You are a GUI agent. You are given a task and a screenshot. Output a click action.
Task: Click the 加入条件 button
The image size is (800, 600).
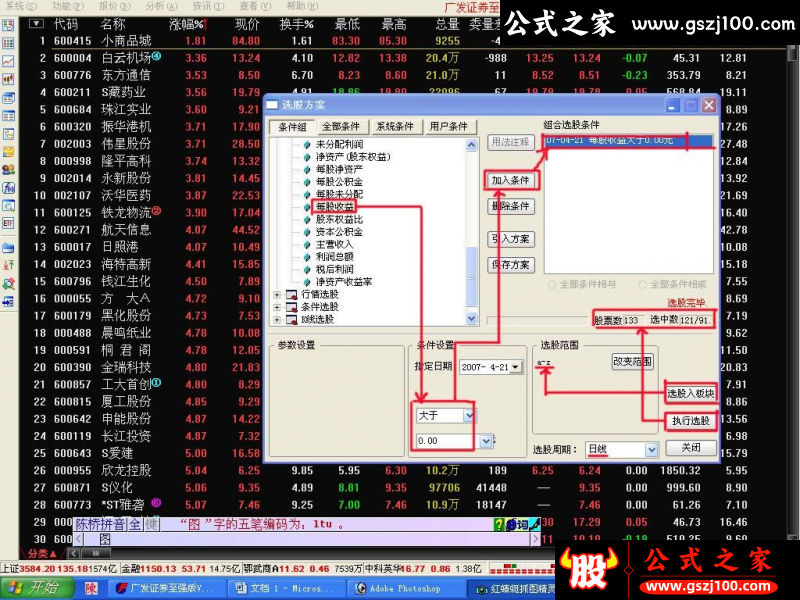tap(510, 180)
